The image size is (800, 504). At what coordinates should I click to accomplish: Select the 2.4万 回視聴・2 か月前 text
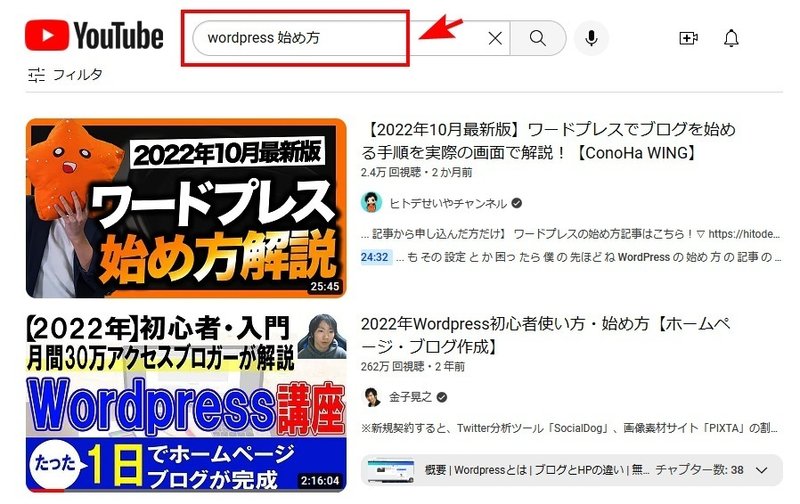(x=416, y=172)
